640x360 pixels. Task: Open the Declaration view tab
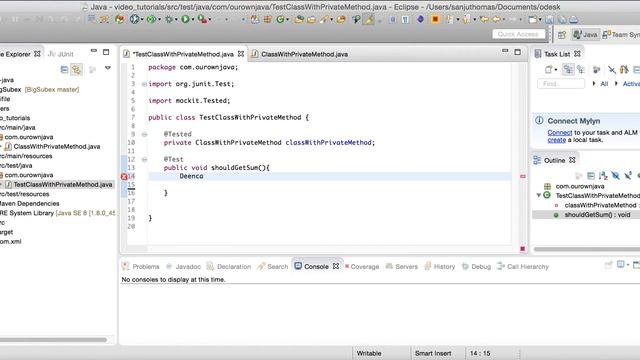click(x=229, y=267)
